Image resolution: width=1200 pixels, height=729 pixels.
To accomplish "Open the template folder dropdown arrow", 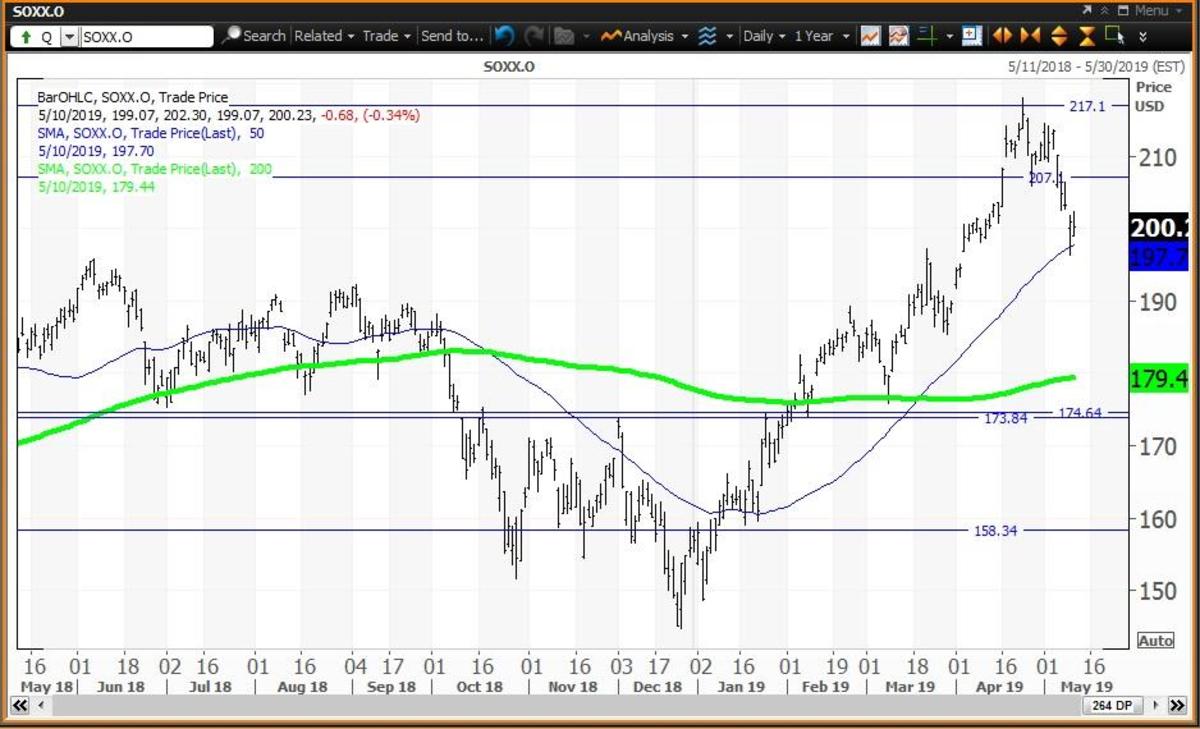I will coord(585,37).
